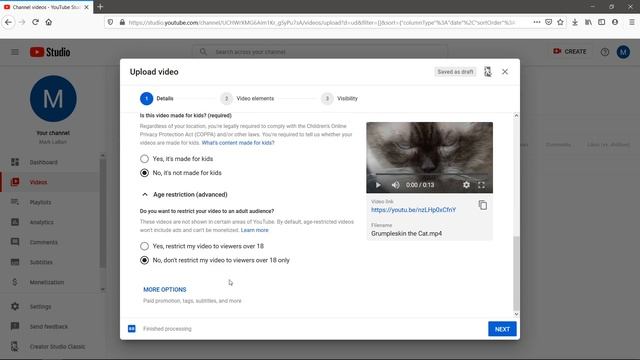Click the Analytics sidebar icon
The image size is (640, 360).
(15, 222)
